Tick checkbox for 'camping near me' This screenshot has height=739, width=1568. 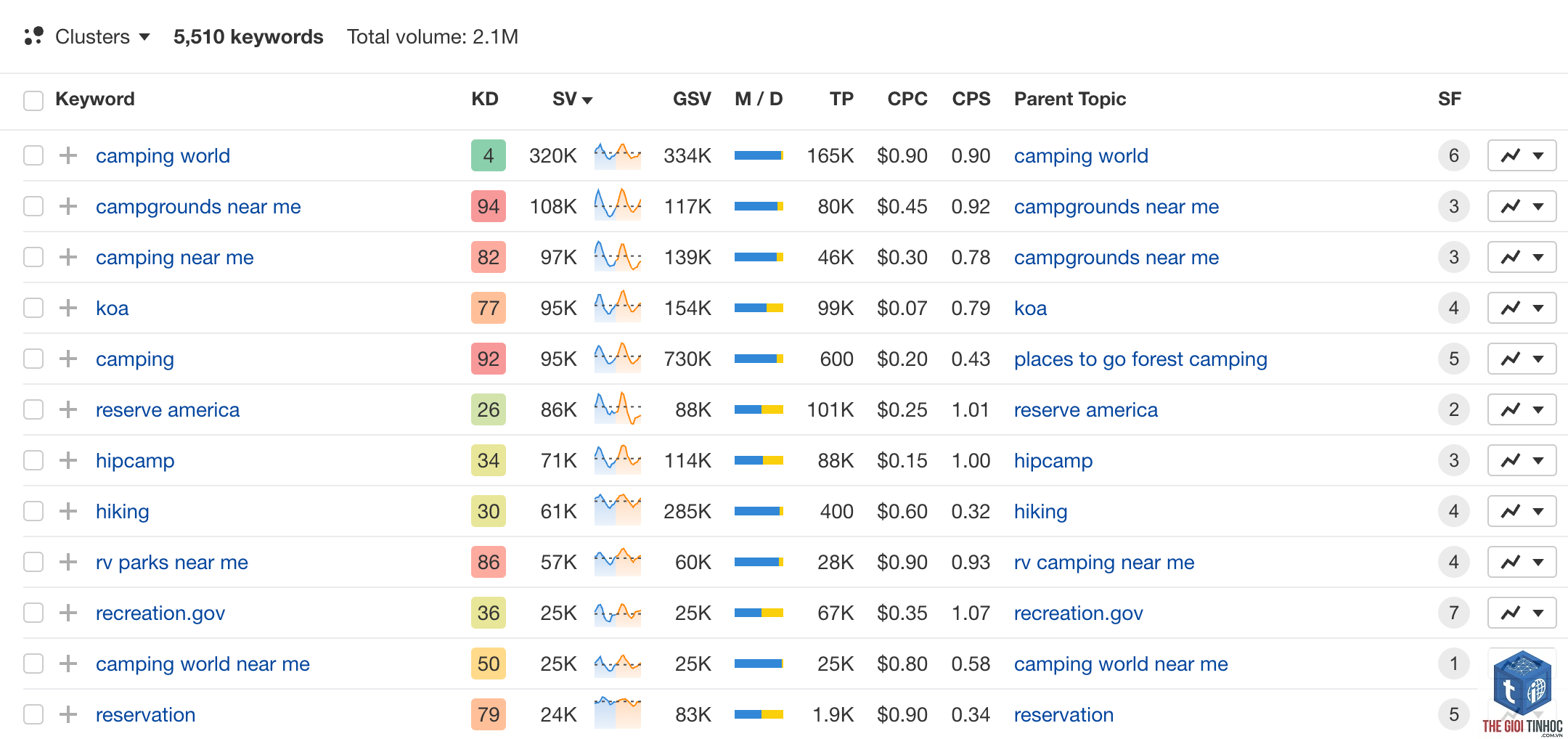click(x=33, y=257)
